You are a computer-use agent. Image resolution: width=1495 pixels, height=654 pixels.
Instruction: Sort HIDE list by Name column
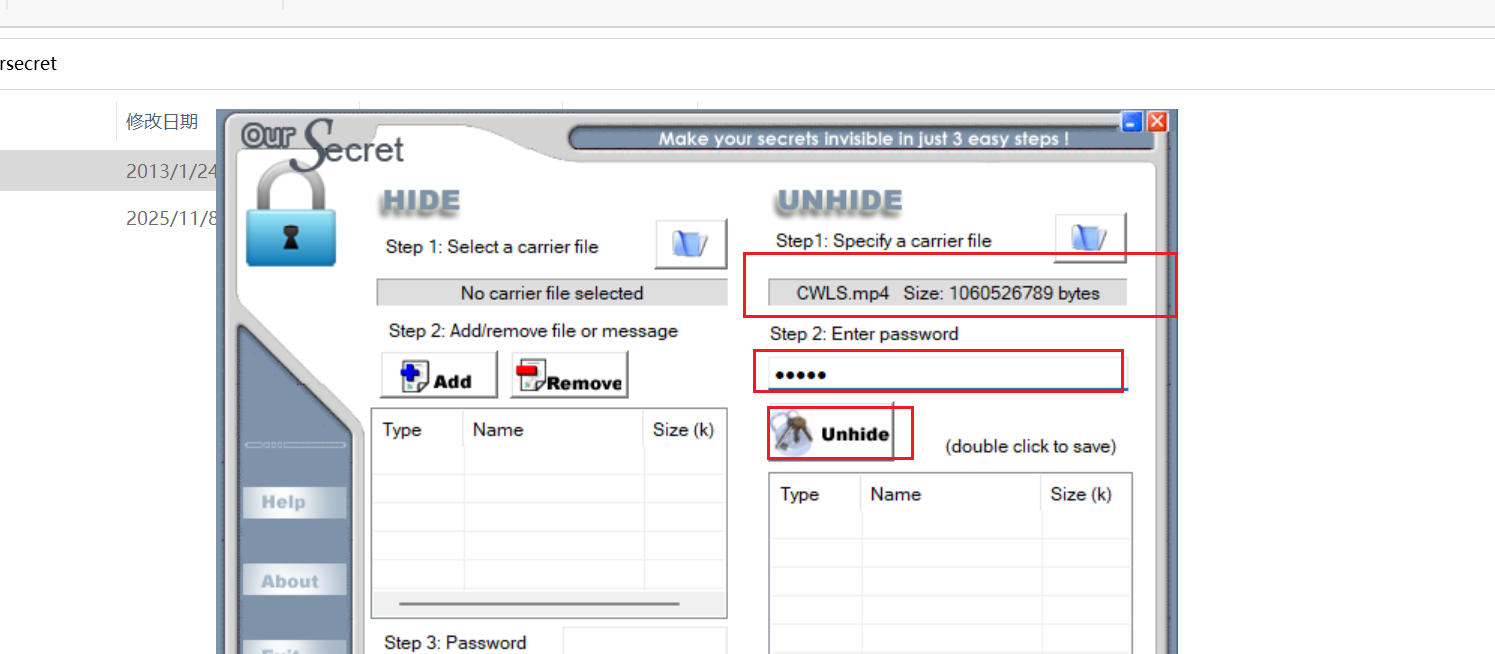498,430
